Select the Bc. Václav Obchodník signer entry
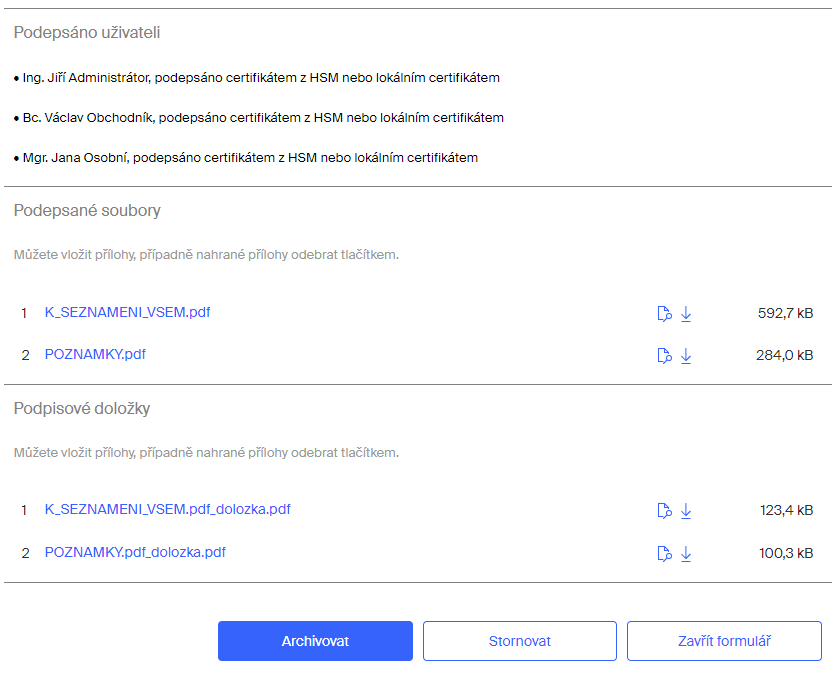The width and height of the screenshot is (840, 682). (x=259, y=118)
